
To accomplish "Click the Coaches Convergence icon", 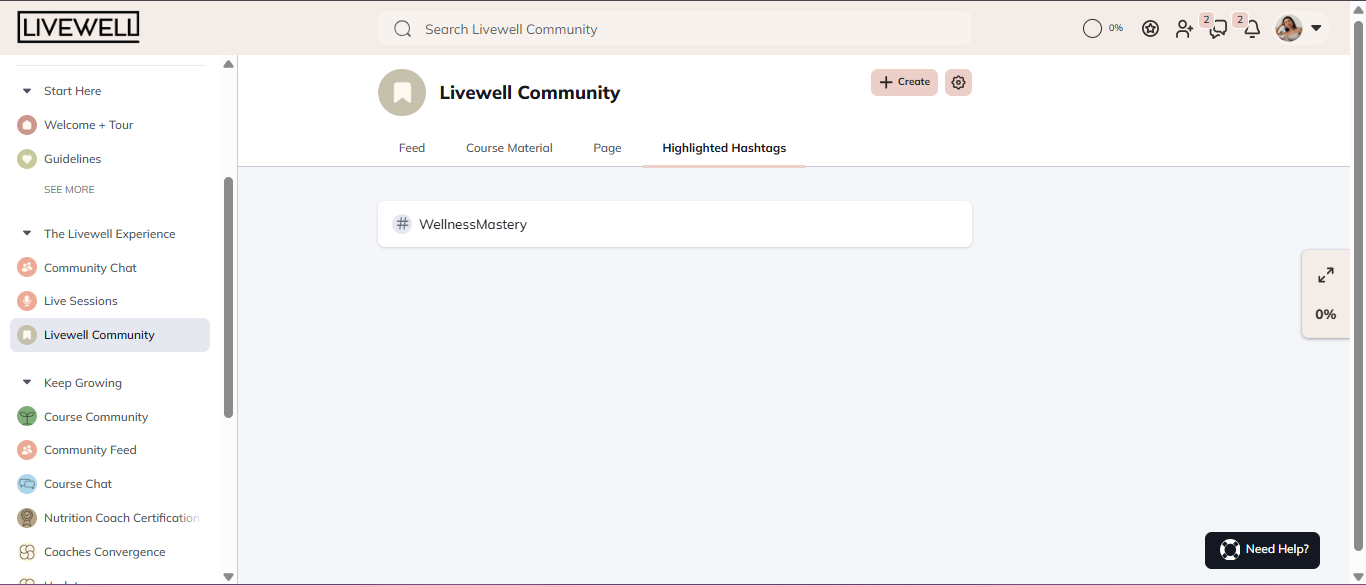I will point(27,552).
